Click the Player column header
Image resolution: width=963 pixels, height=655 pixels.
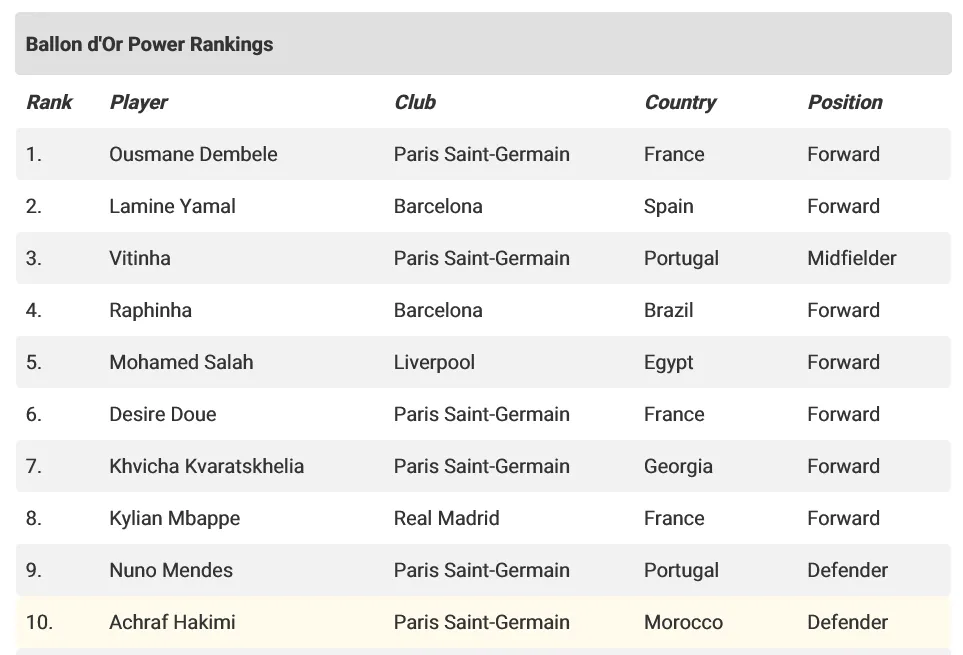[x=138, y=102]
